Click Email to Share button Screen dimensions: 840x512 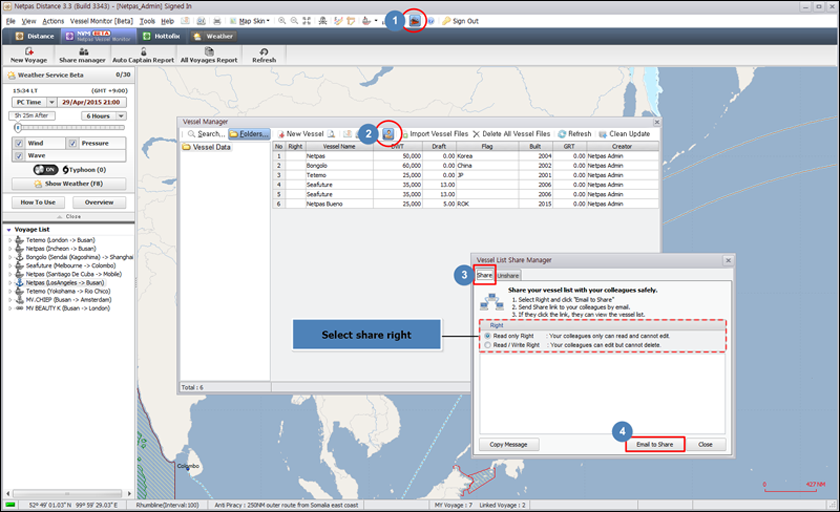click(x=655, y=445)
